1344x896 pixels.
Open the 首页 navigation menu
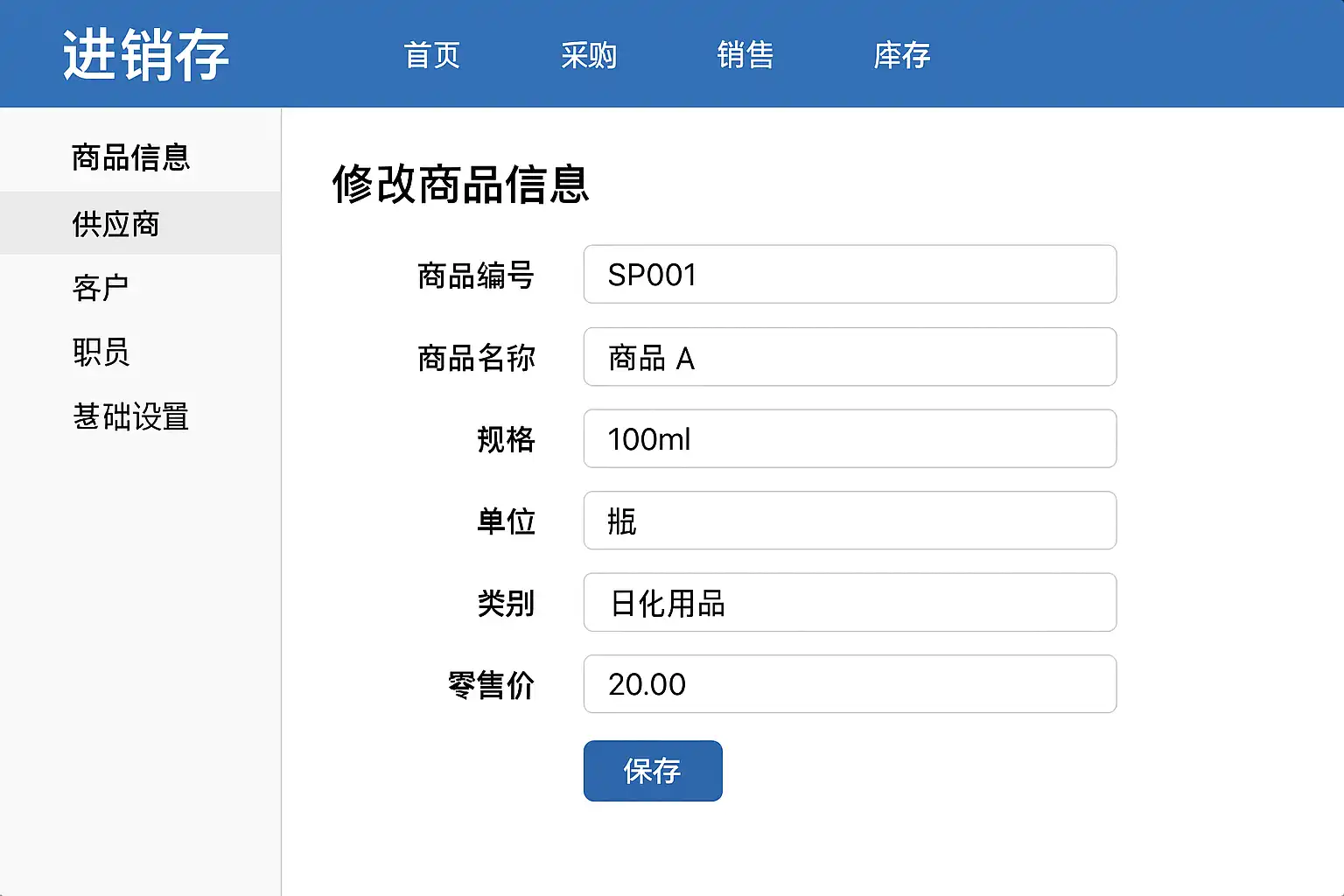[x=432, y=55]
